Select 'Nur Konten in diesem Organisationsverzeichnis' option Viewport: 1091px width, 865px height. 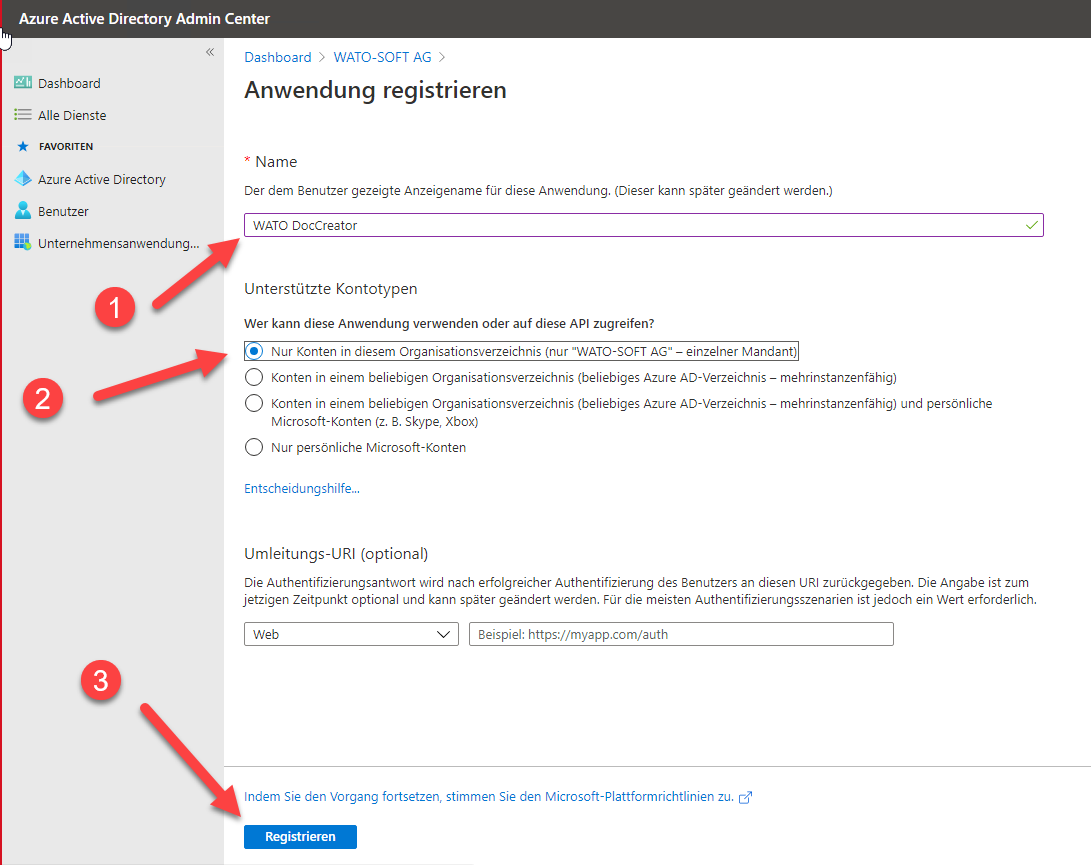tap(254, 351)
